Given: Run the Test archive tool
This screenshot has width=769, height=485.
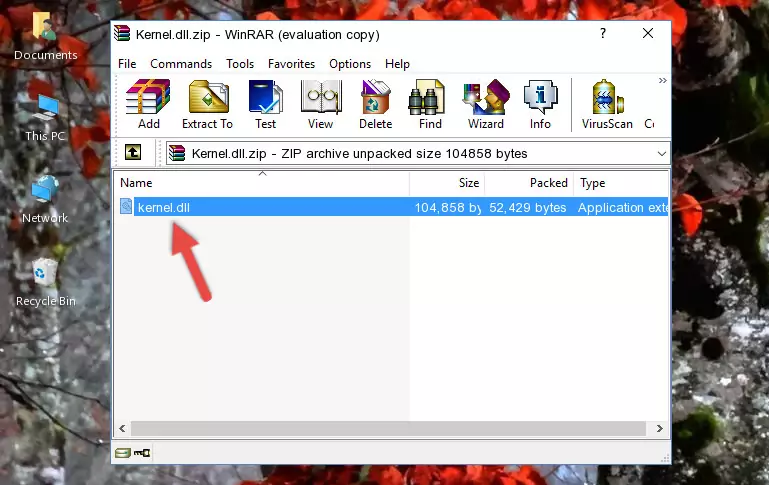Looking at the screenshot, I should pyautogui.click(x=265, y=104).
